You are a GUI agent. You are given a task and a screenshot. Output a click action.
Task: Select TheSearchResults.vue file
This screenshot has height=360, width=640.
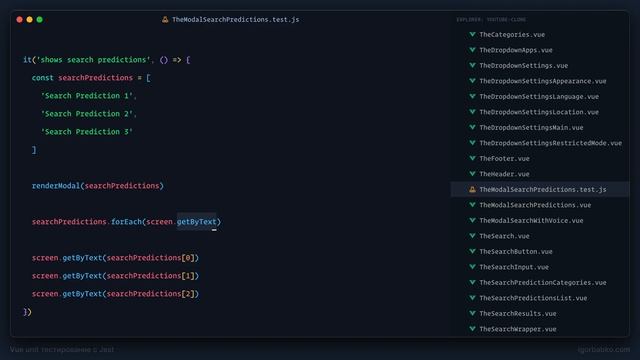click(x=518, y=314)
